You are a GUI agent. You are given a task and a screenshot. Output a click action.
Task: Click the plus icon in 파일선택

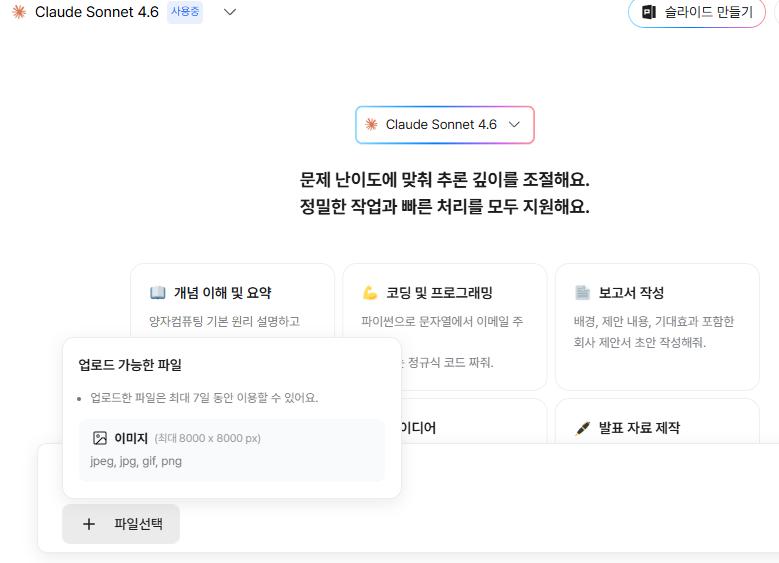click(89, 524)
